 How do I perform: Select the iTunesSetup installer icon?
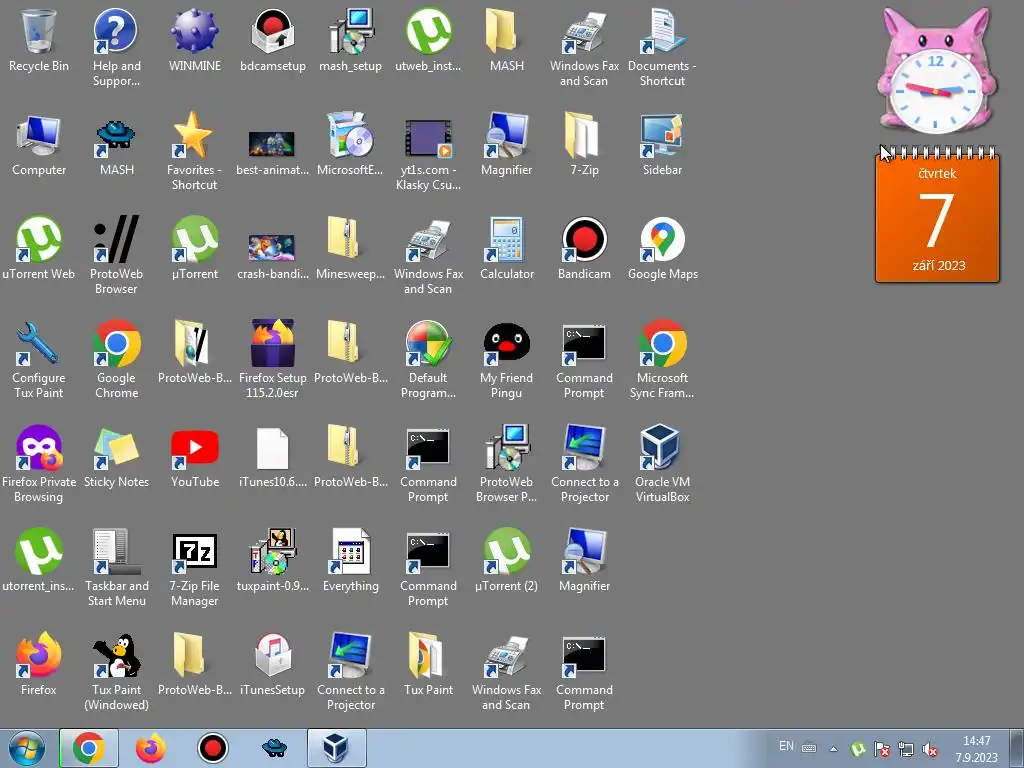click(x=272, y=664)
